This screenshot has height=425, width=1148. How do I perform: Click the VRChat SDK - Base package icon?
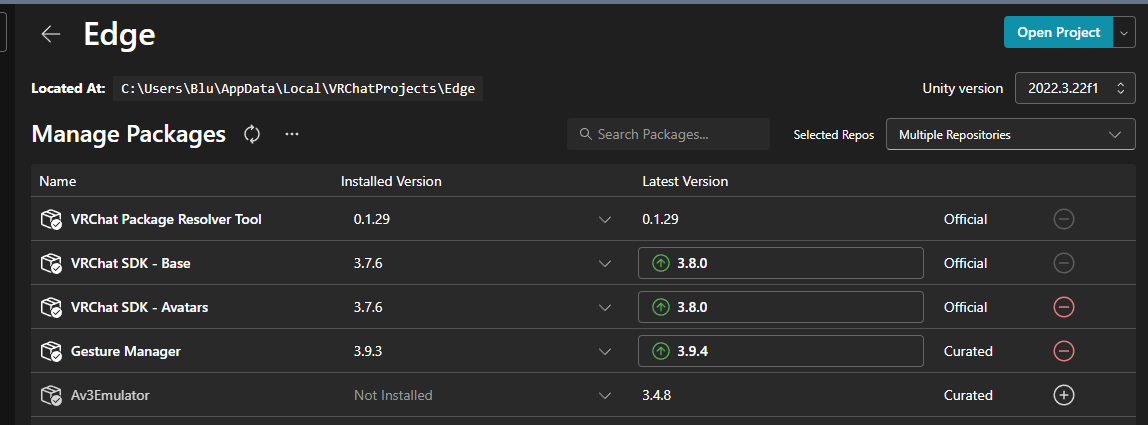(51, 263)
